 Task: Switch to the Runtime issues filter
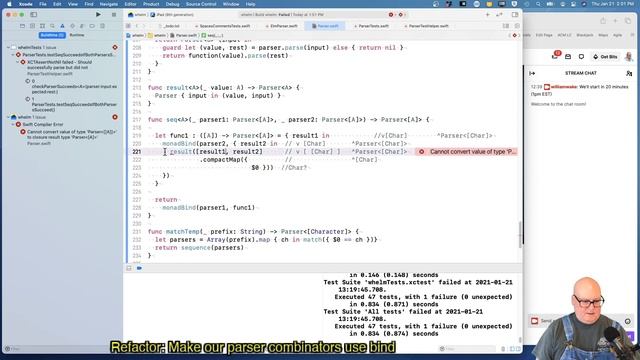click(x=77, y=35)
